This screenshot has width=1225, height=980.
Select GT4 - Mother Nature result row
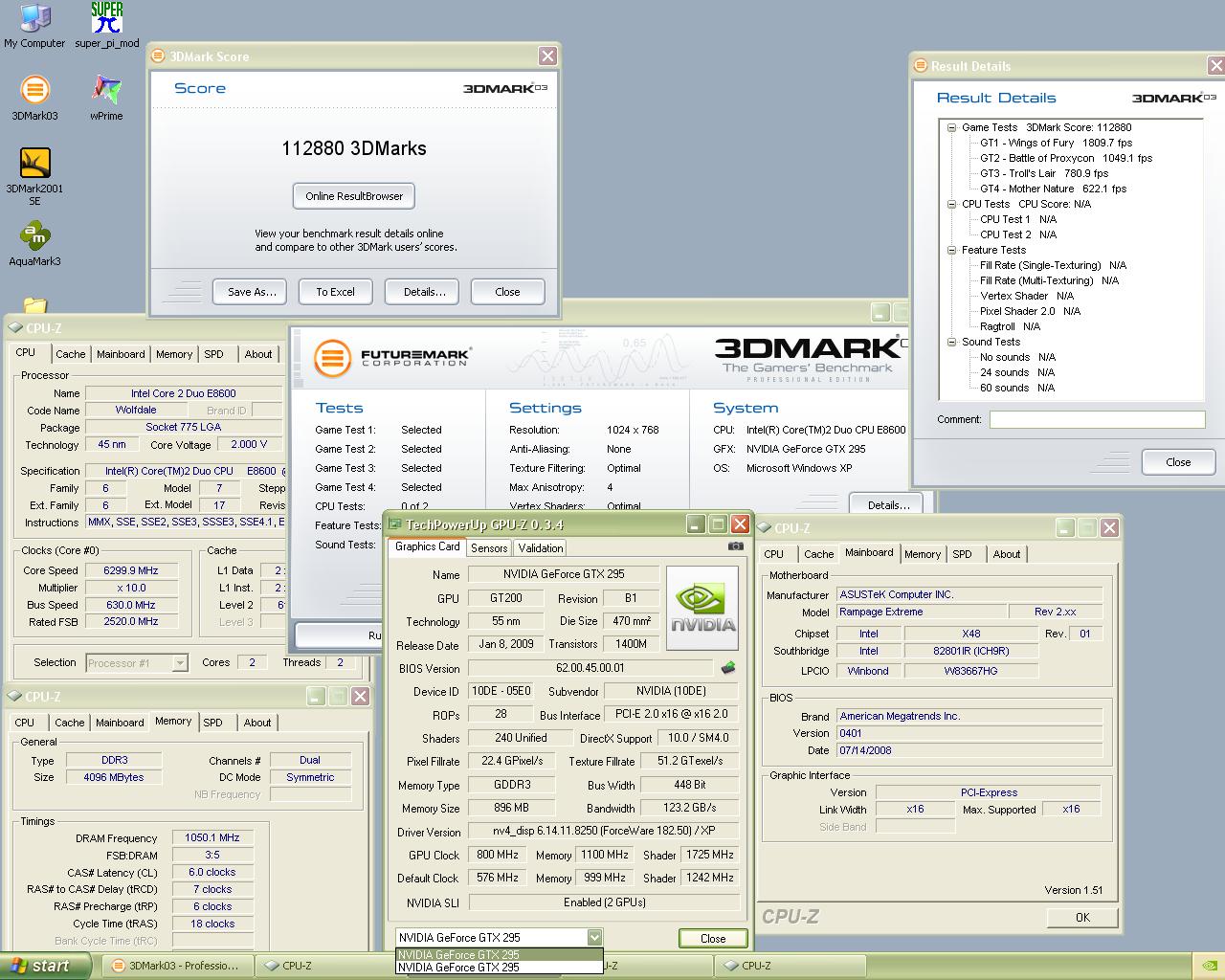(1053, 189)
